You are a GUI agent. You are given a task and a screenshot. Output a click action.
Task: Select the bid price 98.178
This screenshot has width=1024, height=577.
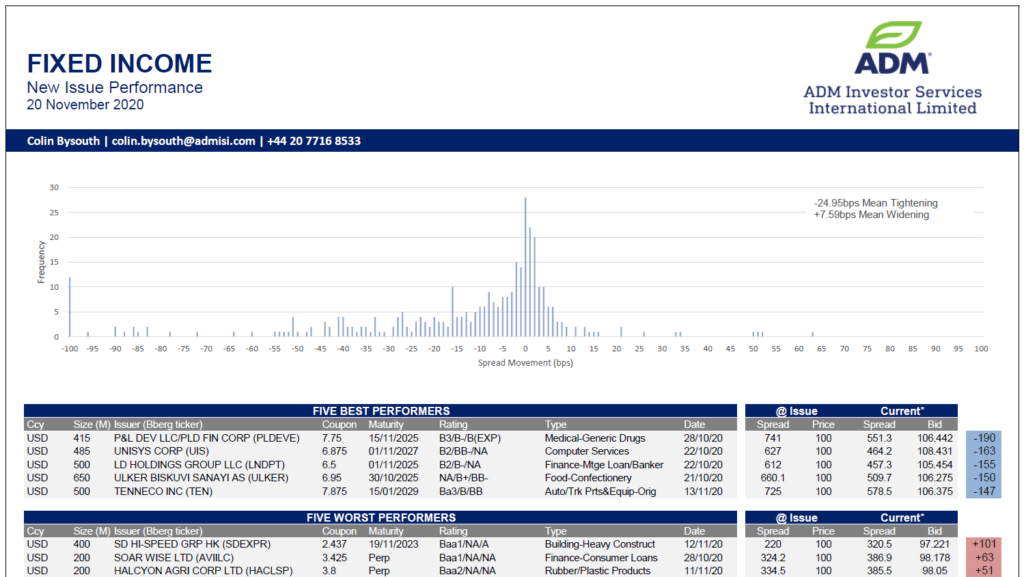click(x=935, y=558)
